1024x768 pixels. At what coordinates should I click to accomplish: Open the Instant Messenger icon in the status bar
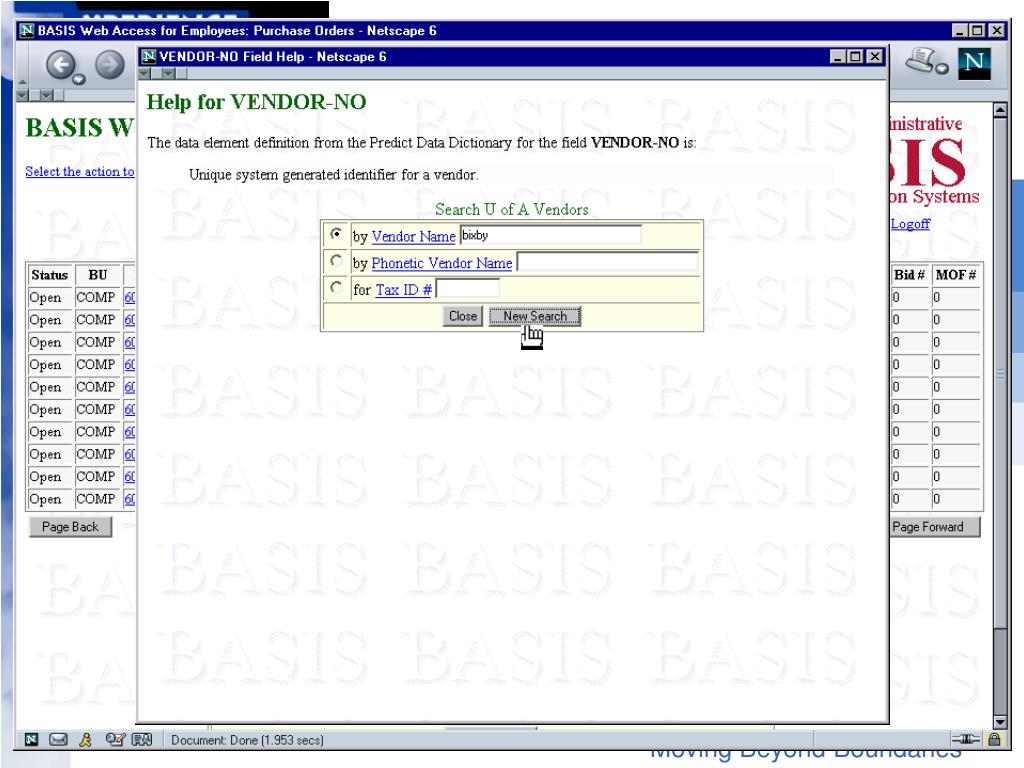pos(85,739)
